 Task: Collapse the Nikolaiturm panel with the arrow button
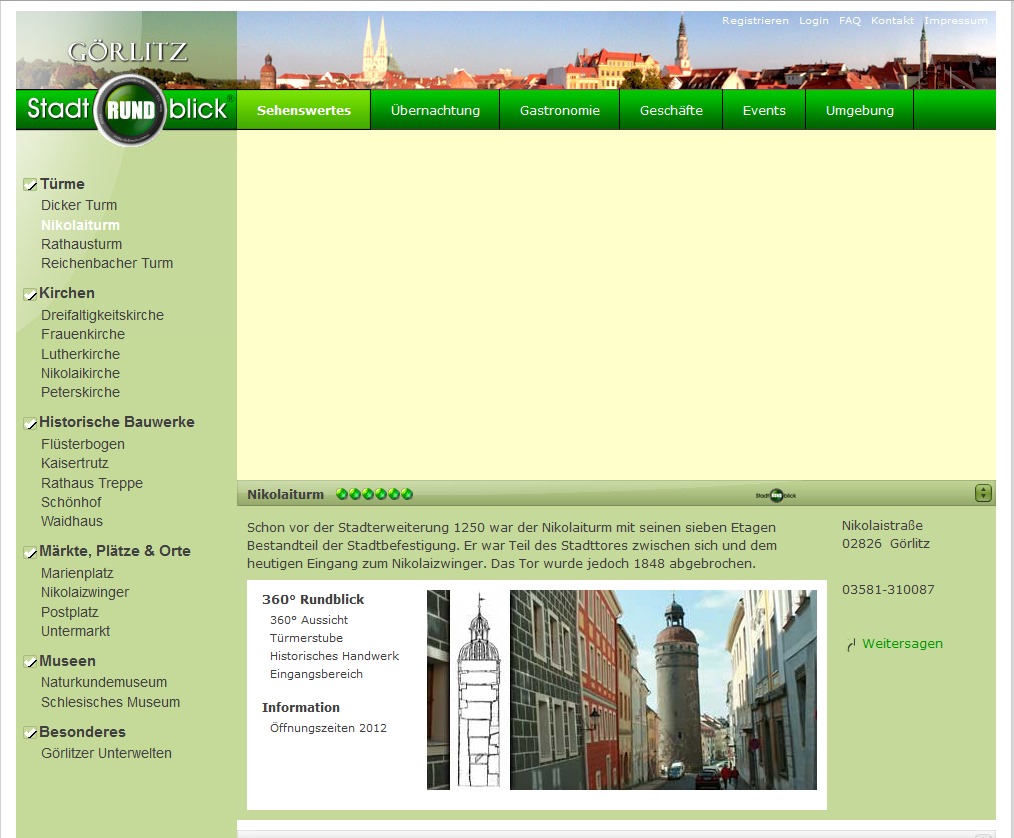(x=983, y=493)
